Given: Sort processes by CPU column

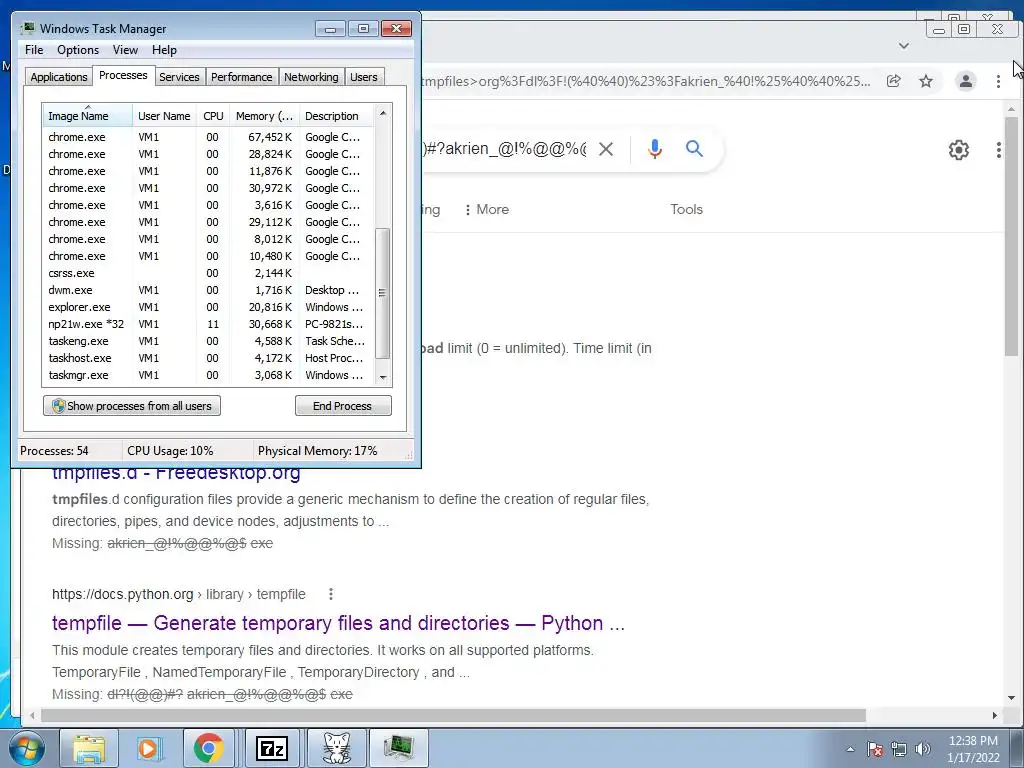Looking at the screenshot, I should (213, 116).
